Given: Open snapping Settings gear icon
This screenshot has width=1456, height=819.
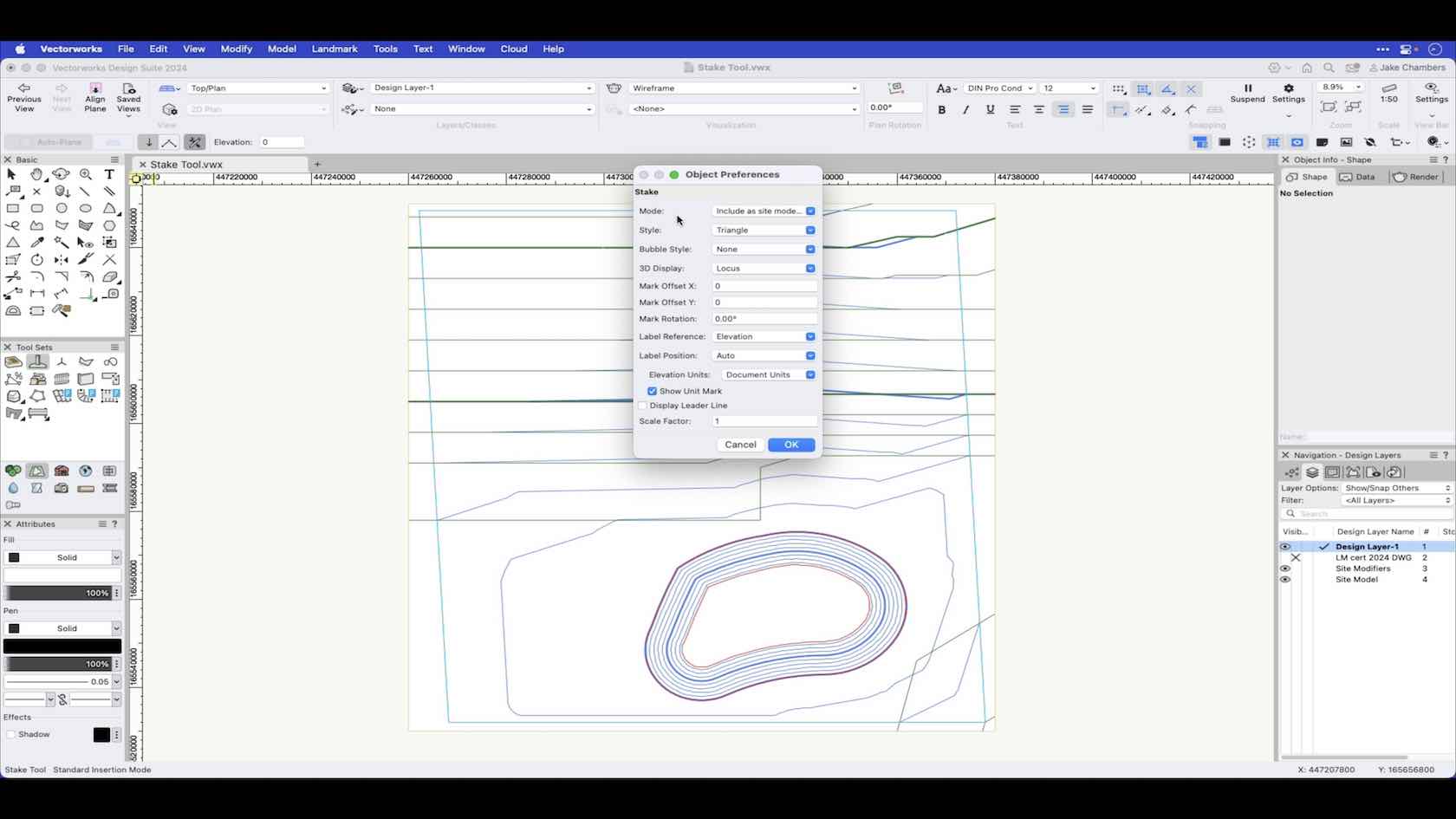Looking at the screenshot, I should (x=1289, y=93).
